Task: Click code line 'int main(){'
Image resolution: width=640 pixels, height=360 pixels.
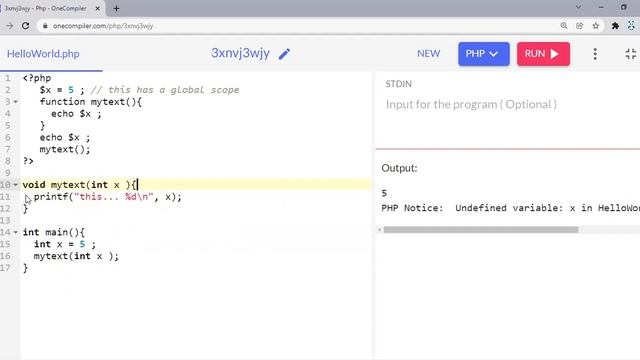Action: [53, 232]
